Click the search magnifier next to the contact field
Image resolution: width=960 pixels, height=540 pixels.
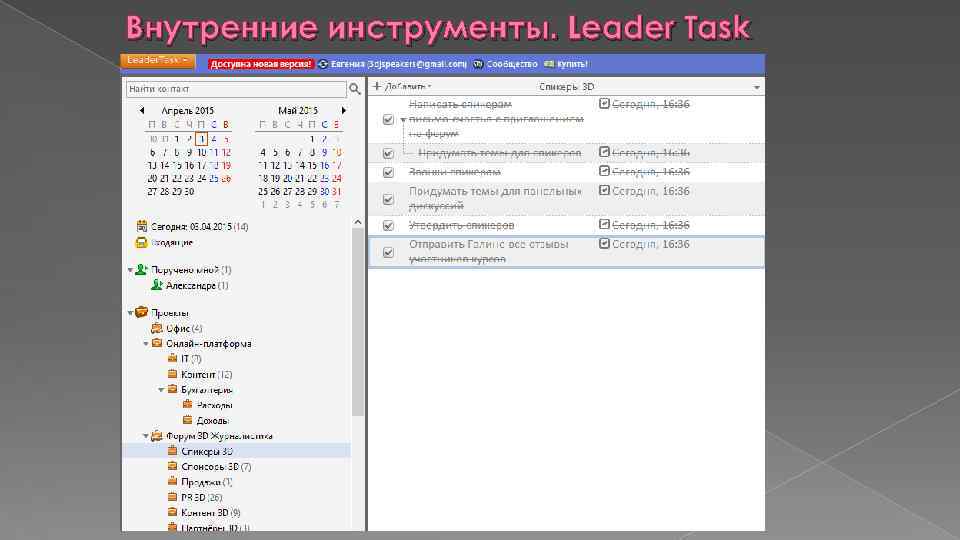(x=354, y=89)
